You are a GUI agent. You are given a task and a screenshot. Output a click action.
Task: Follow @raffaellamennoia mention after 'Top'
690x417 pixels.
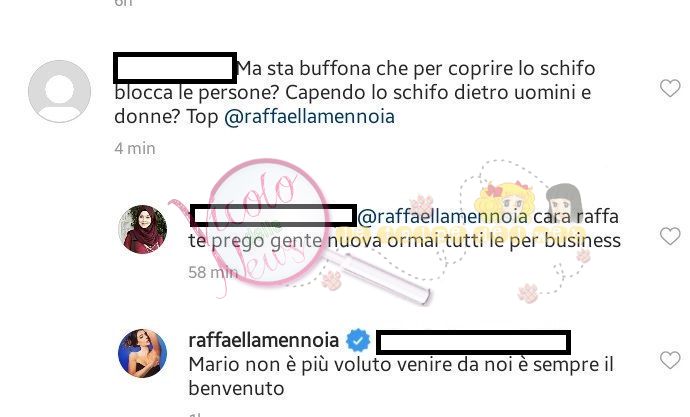[309, 117]
